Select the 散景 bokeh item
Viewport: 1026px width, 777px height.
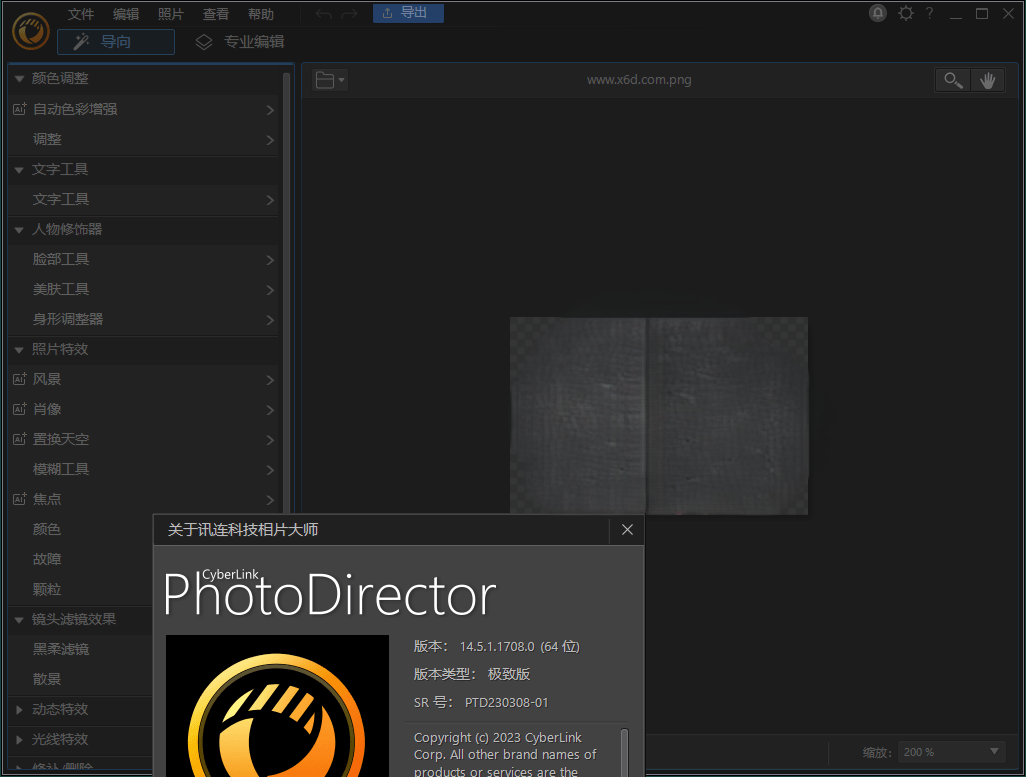coord(47,679)
